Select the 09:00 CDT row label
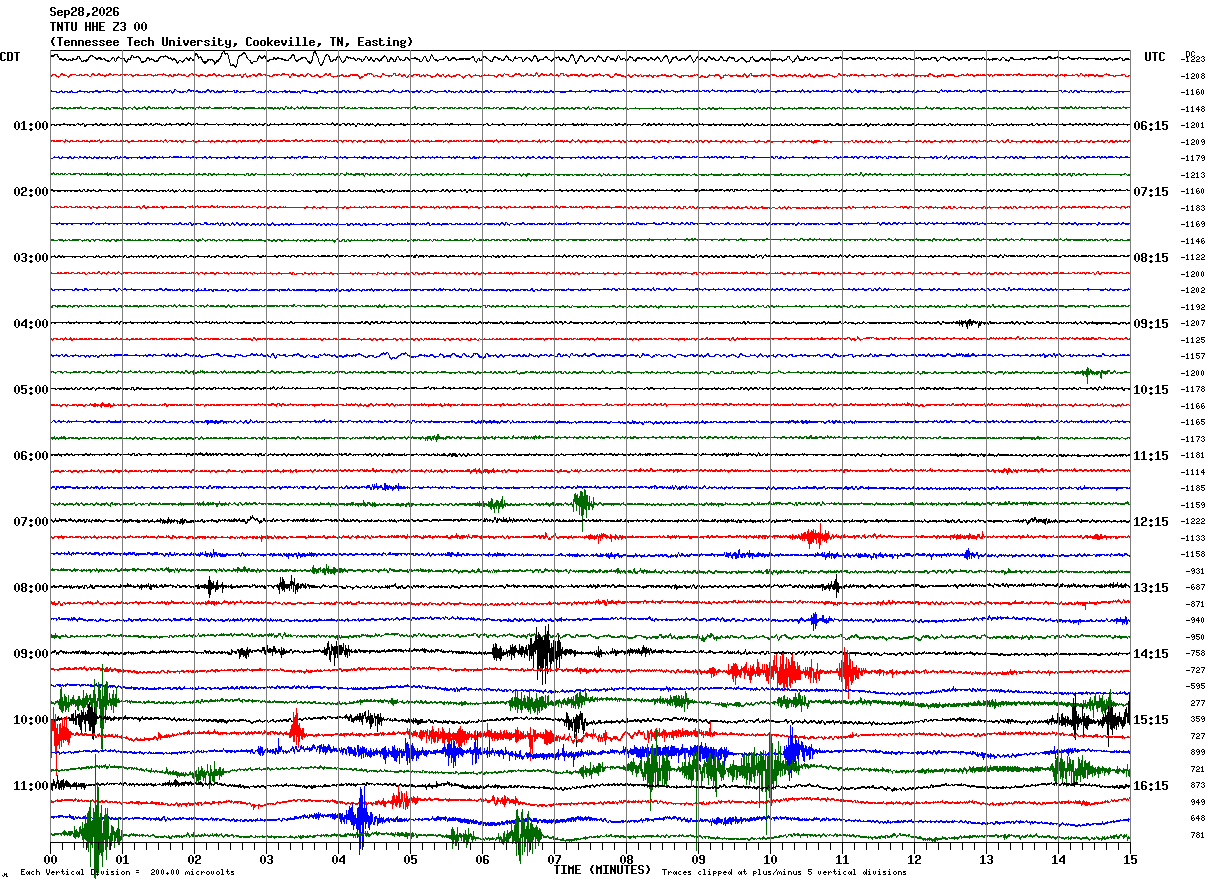1210x886 pixels. [31, 654]
